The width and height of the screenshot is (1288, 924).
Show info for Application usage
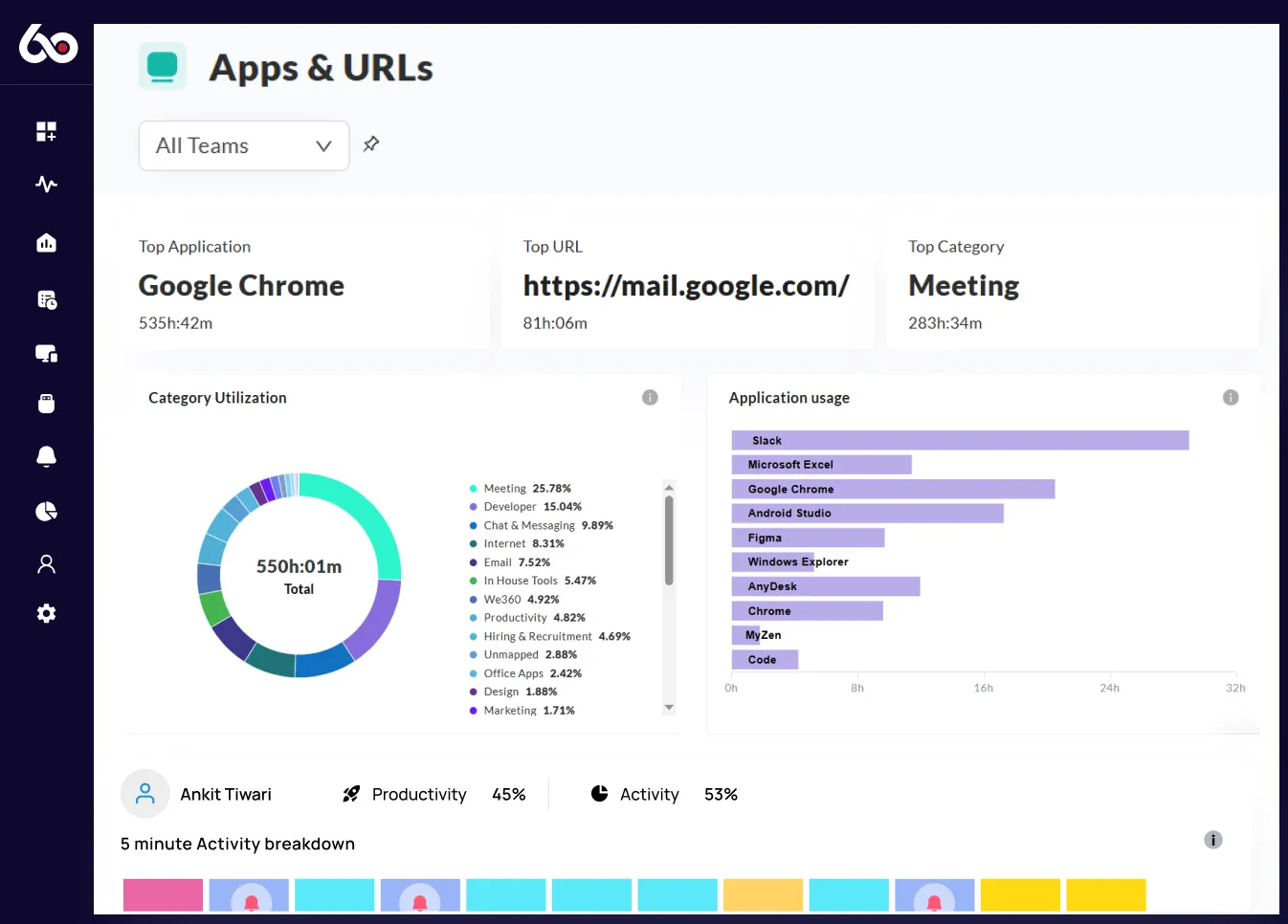1231,397
